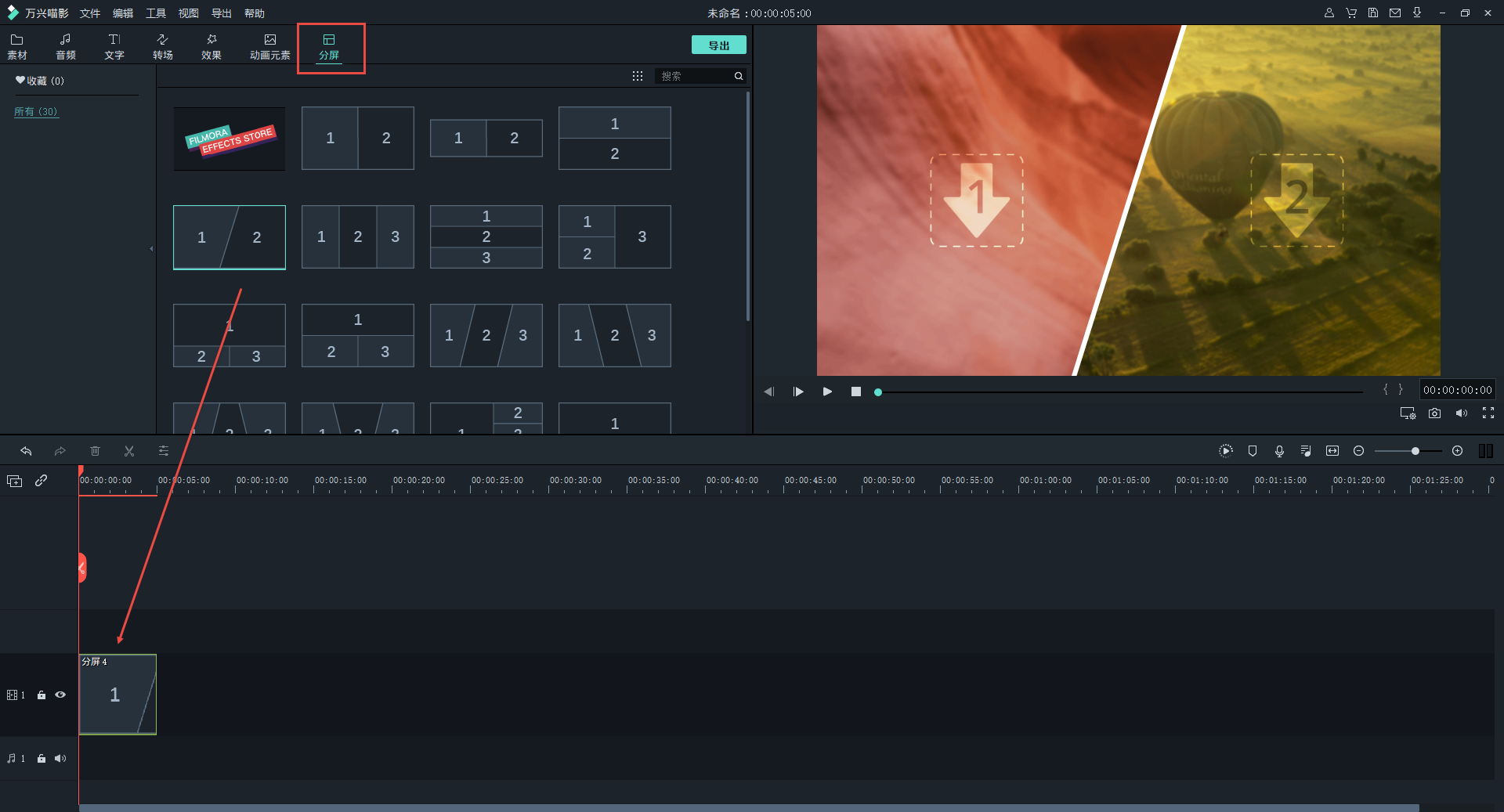
Task: Zoom in timeline with plus icon
Action: 1458,451
